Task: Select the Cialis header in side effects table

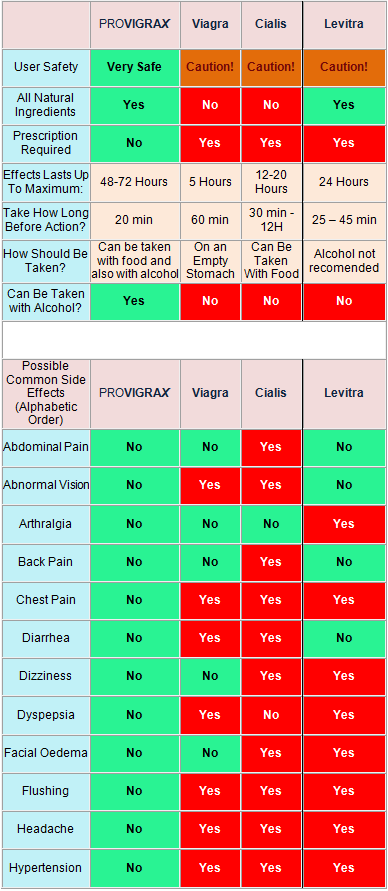Action: 270,393
